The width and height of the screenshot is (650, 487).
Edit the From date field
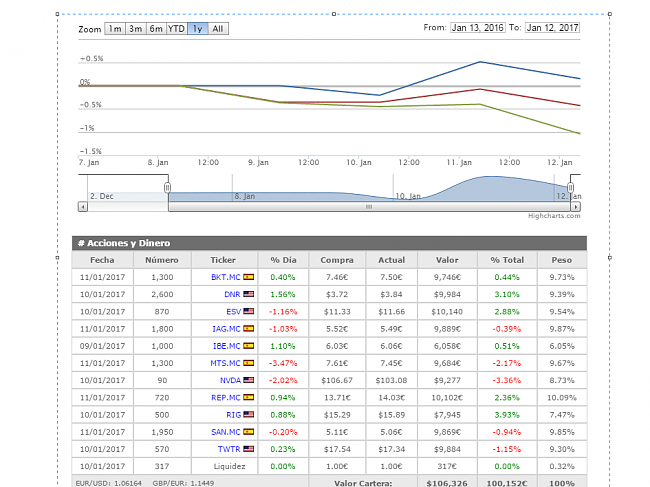[478, 28]
